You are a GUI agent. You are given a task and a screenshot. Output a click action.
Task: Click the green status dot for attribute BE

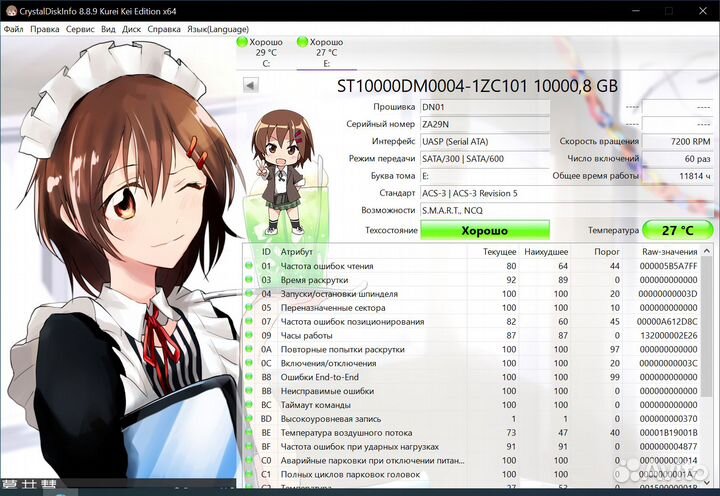pyautogui.click(x=249, y=433)
